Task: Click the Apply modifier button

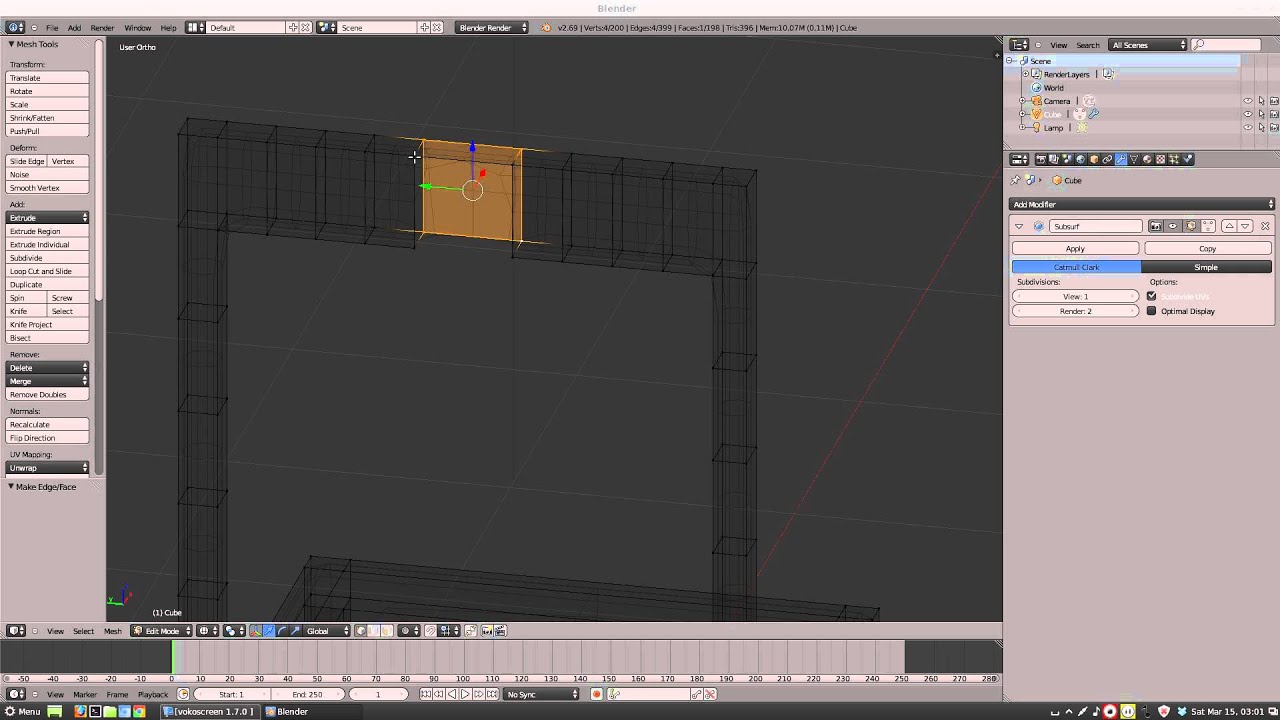Action: coord(1075,248)
